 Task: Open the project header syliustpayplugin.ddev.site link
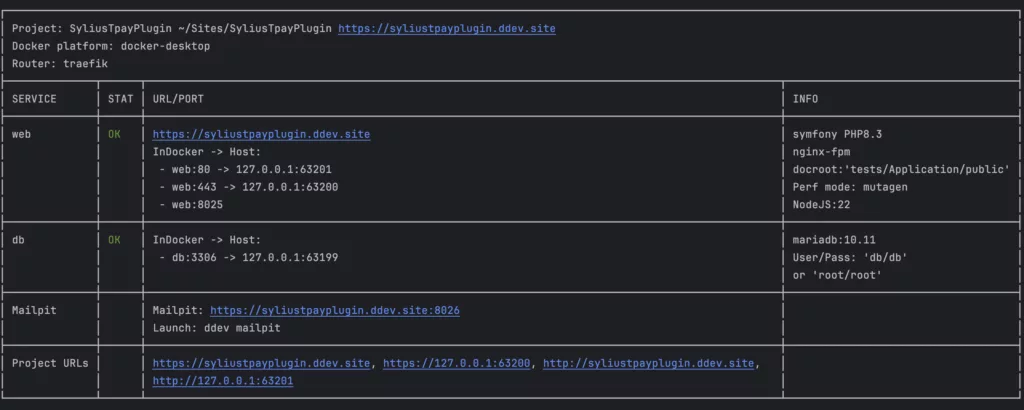447,29
